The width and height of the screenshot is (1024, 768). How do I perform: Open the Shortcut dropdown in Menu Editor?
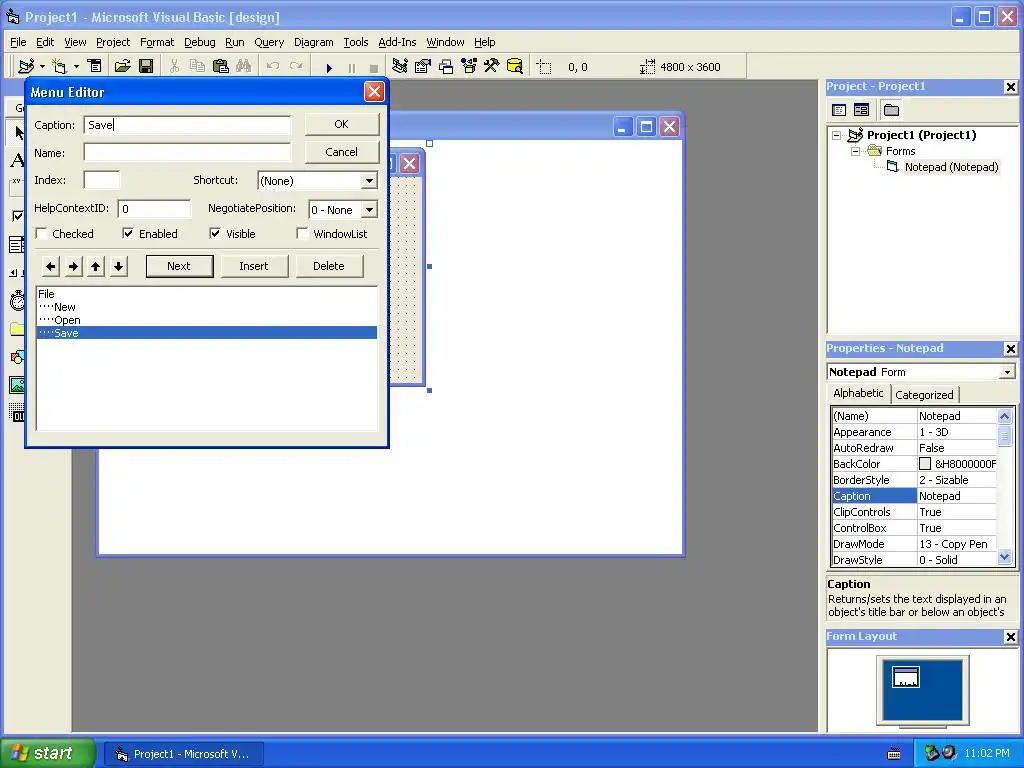369,181
